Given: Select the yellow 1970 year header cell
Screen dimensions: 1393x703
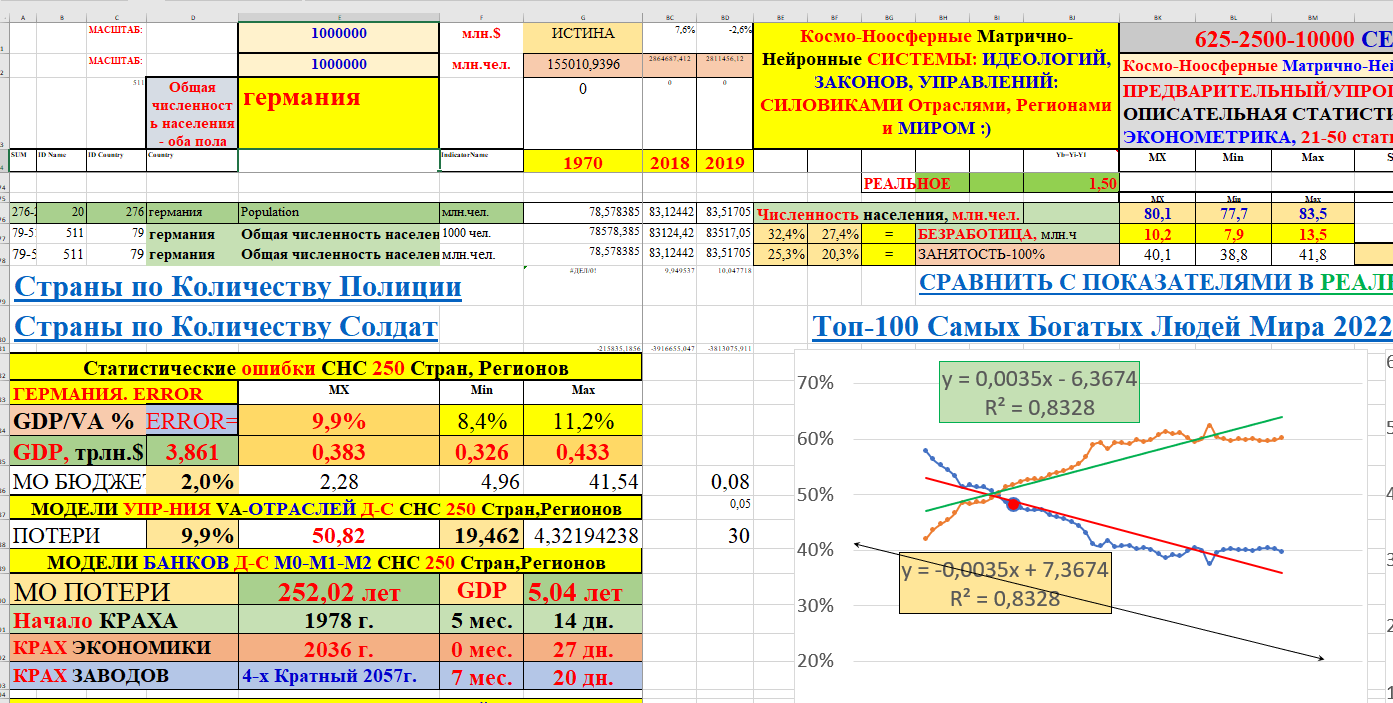Looking at the screenshot, I should [x=582, y=163].
